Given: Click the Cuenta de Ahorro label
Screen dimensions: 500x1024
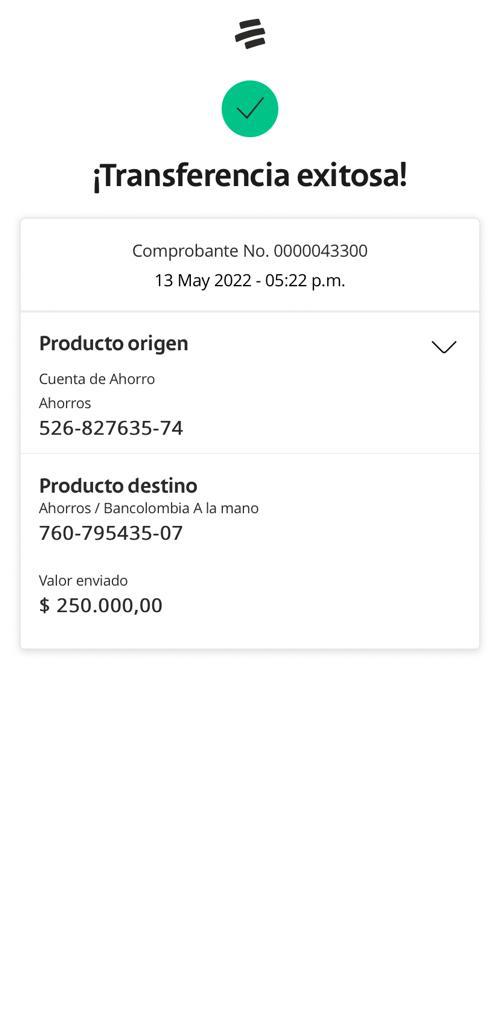Looking at the screenshot, I should 97,379.
